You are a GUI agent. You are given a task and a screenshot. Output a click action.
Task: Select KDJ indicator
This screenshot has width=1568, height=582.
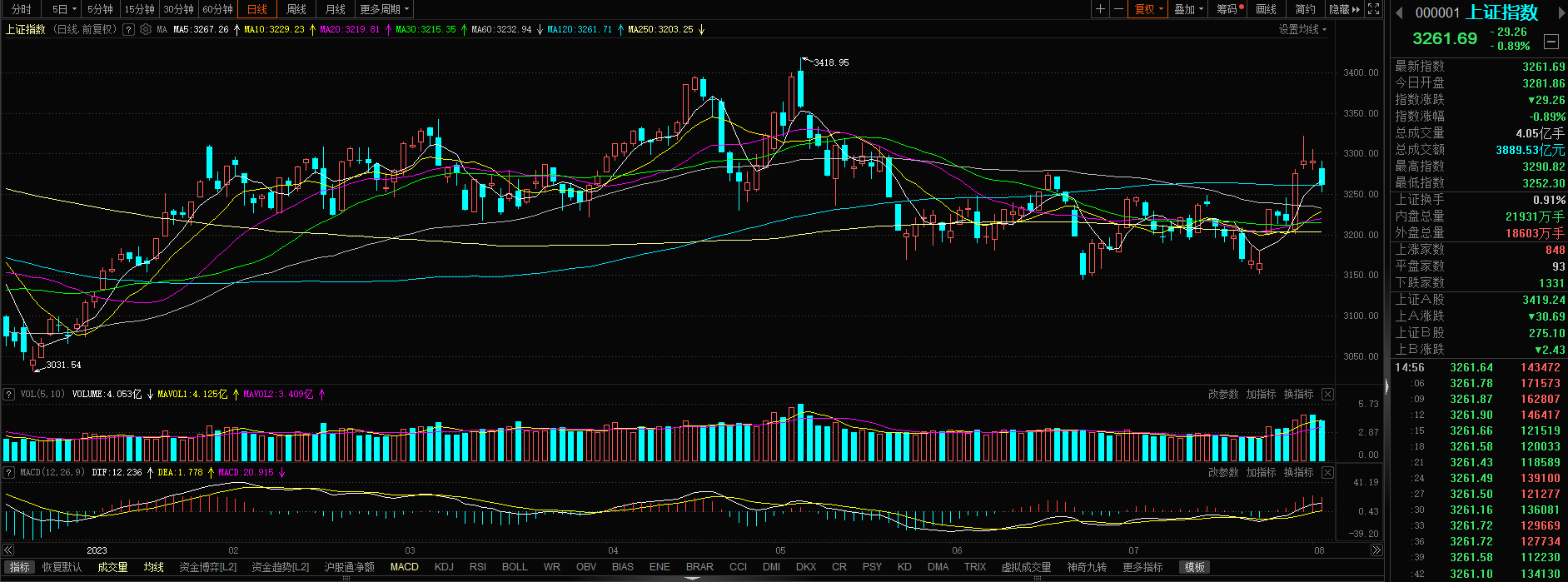click(444, 567)
